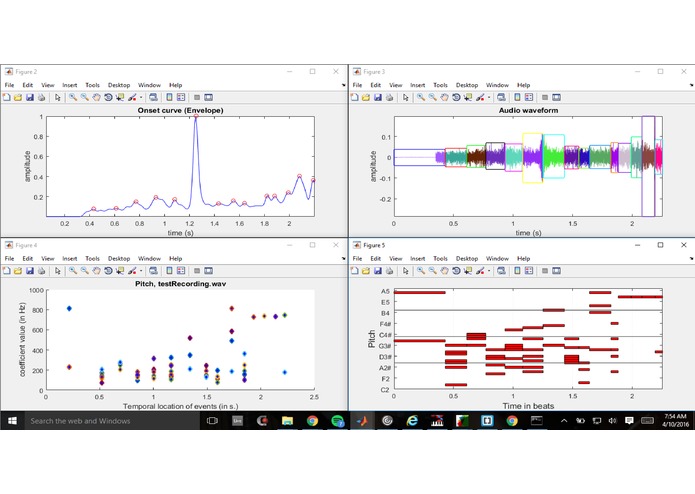Click Brush/Select Data icon in Figure 2
Screen dimensions: 695x494
(132, 97)
